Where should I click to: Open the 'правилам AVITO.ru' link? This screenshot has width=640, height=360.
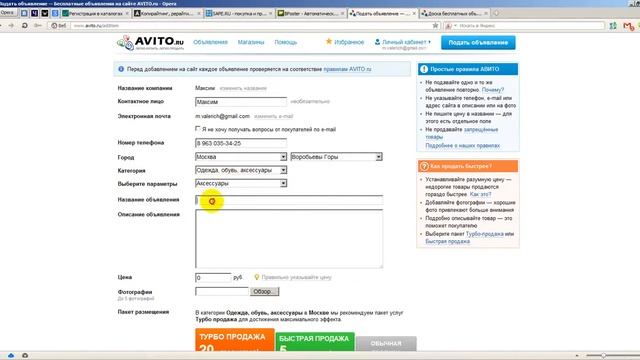point(347,69)
